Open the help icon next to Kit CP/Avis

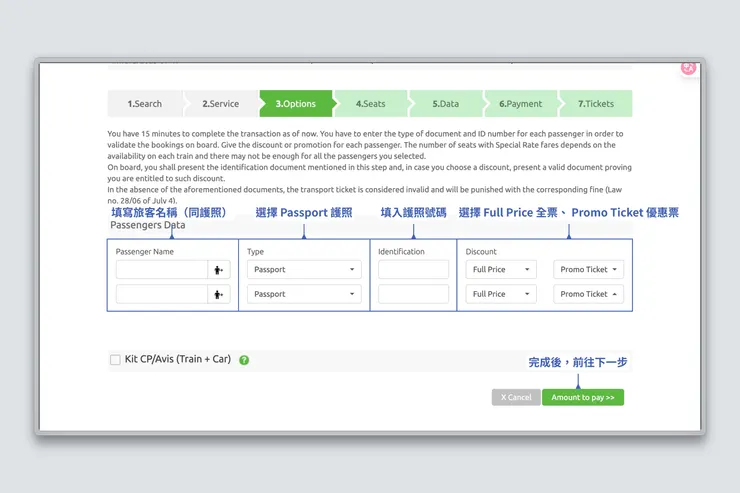[x=244, y=360]
